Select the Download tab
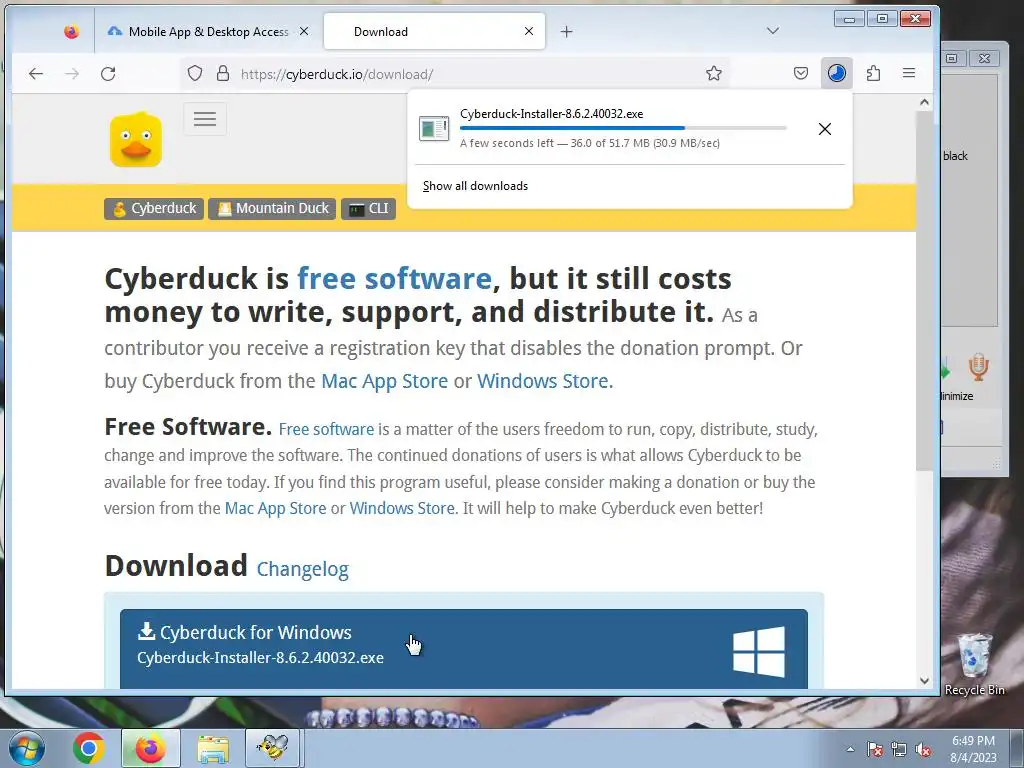 tap(434, 31)
